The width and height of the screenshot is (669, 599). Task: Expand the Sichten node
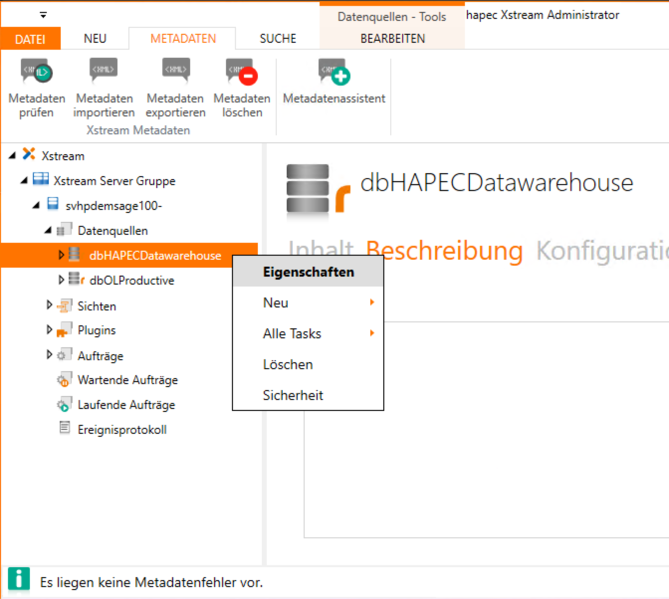(49, 305)
